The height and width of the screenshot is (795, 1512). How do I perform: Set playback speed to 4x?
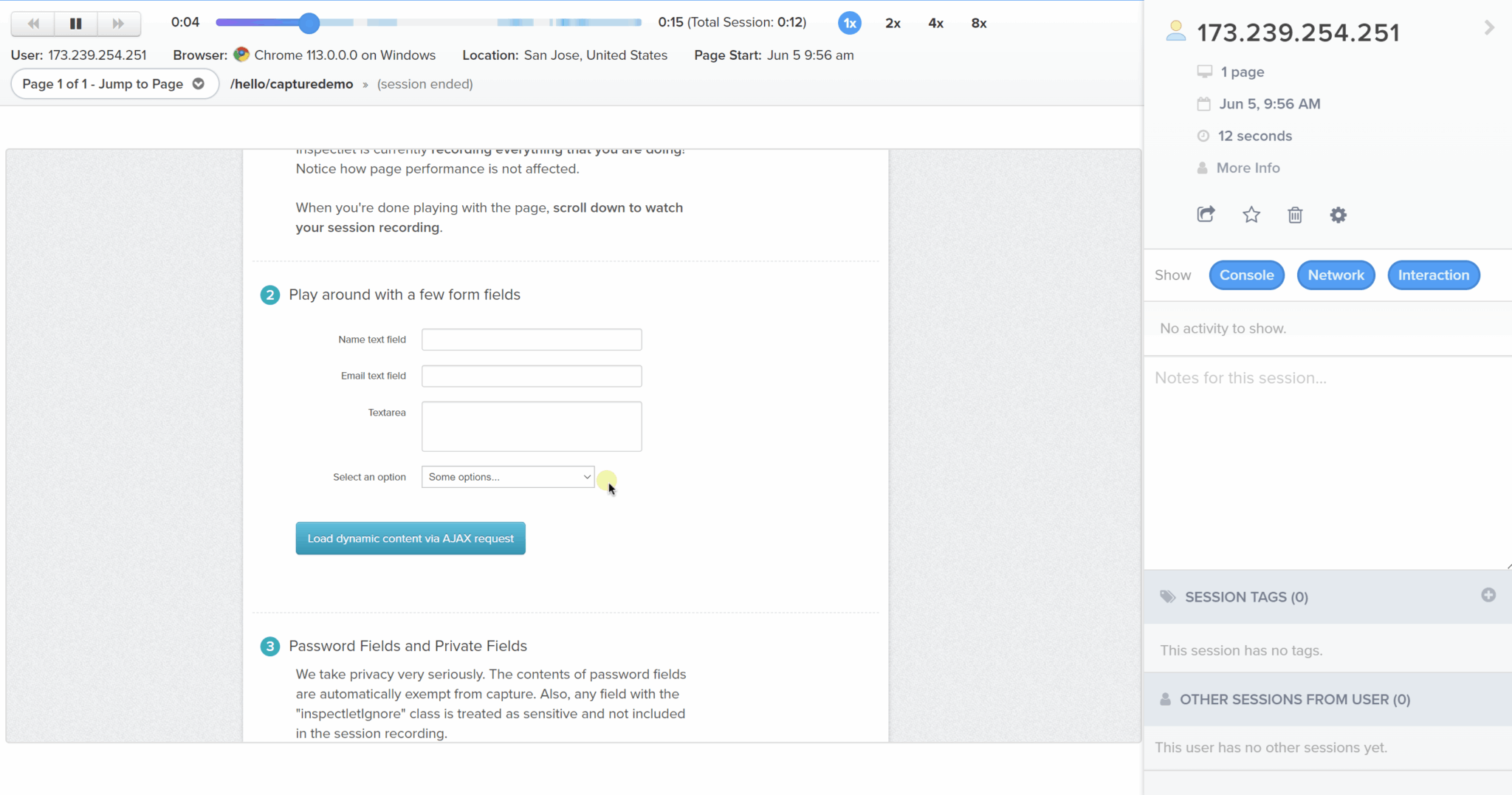935,23
